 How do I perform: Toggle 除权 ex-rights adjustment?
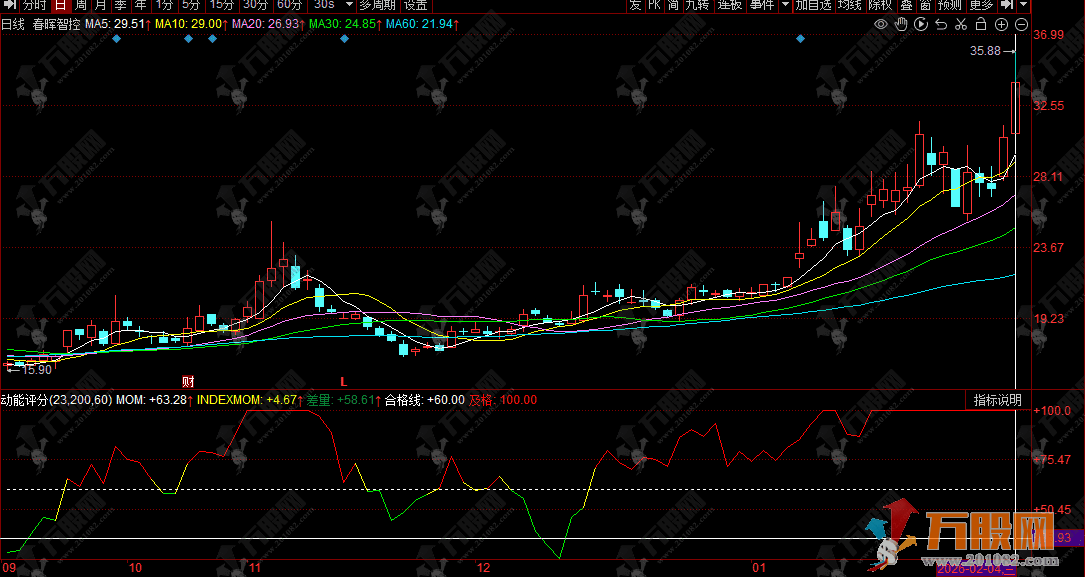880,5
